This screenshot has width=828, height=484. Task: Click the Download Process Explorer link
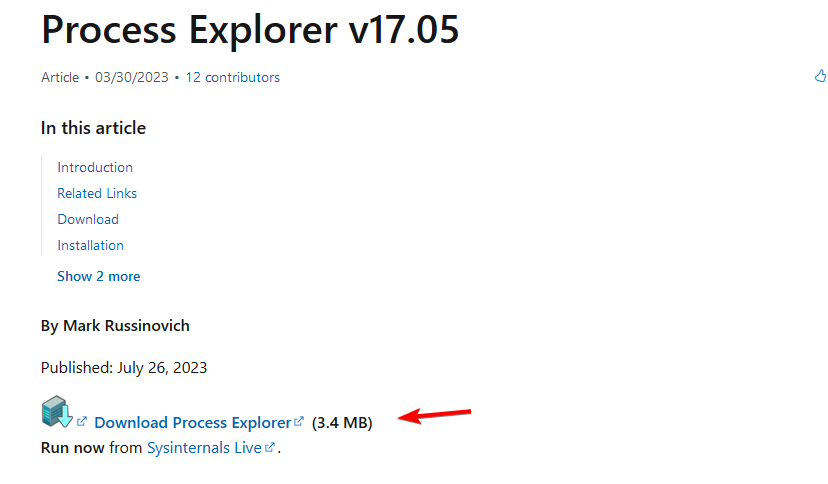tap(192, 423)
